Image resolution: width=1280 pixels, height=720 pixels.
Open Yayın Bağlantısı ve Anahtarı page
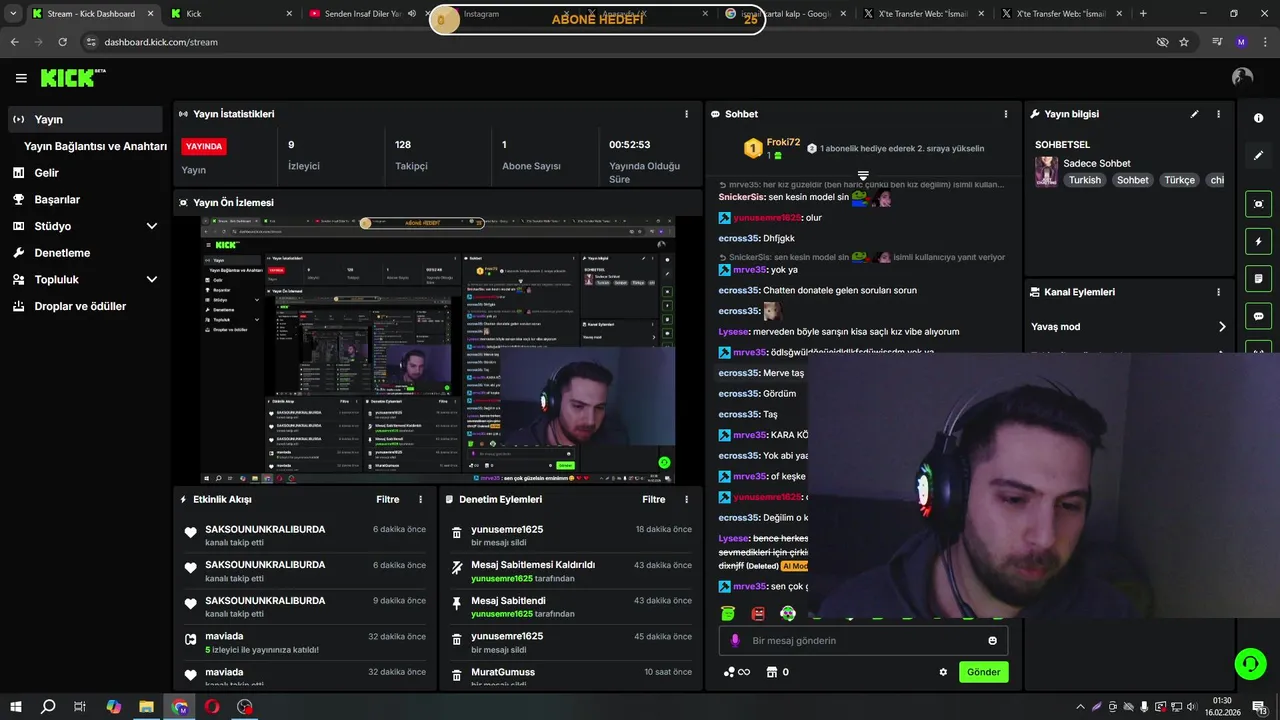(95, 146)
